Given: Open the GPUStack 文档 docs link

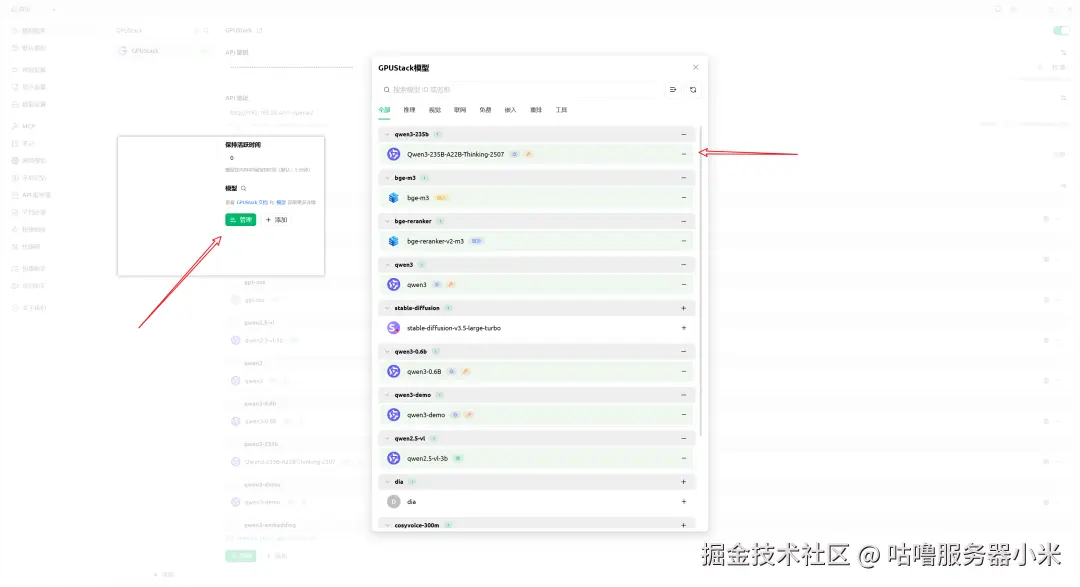Looking at the screenshot, I should point(252,203).
